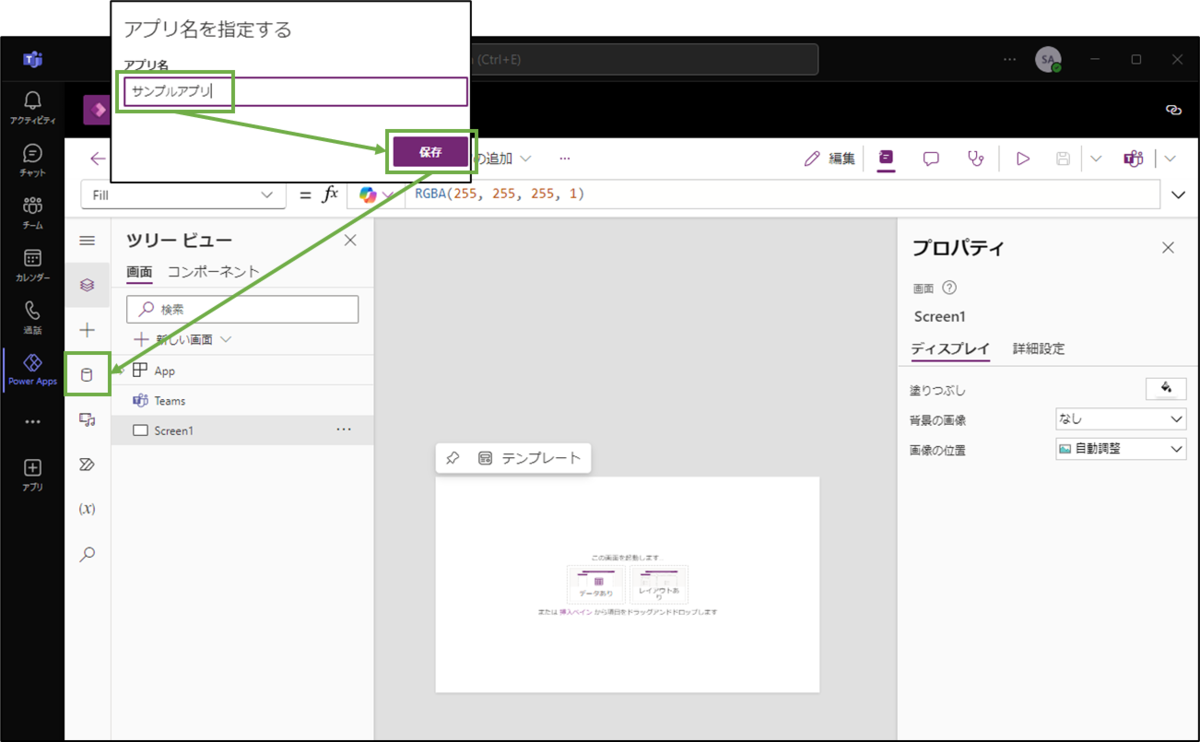
Task: Go back with the left arrow
Action: click(x=97, y=158)
